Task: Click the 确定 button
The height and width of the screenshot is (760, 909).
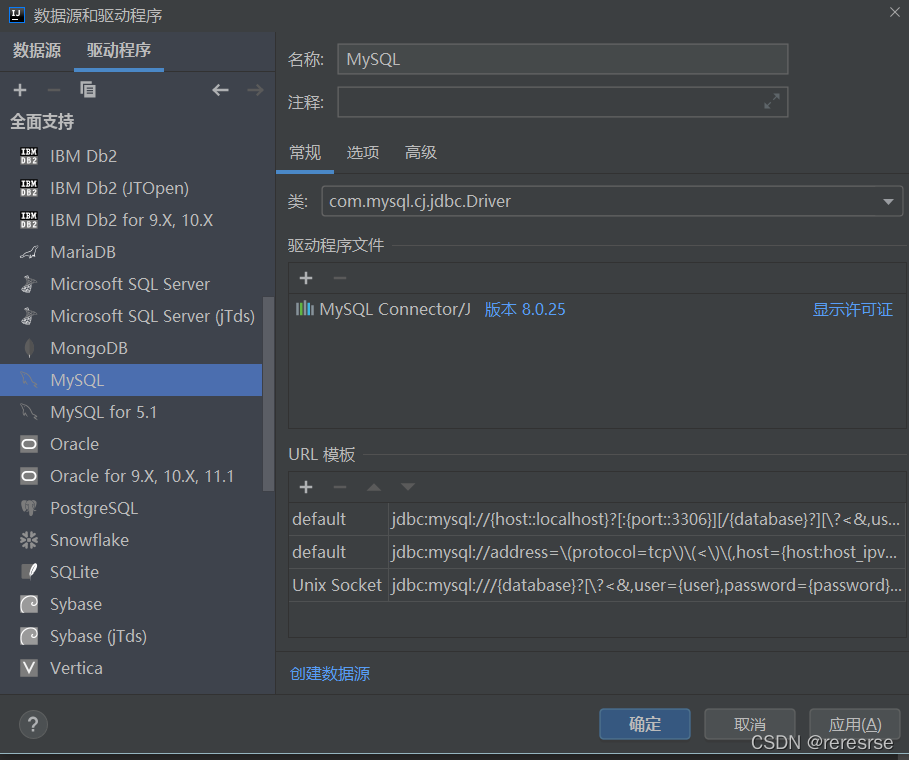Action: 645,723
